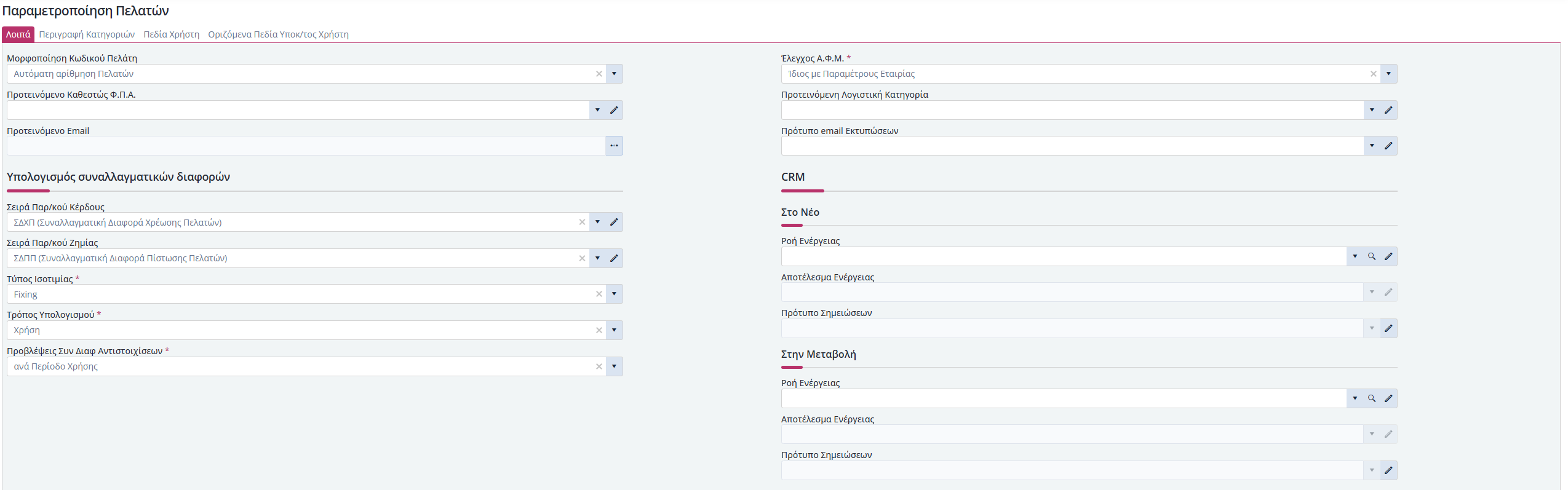Clear the Τύπος Ισοτιμίας Fixing value
The image size is (1568, 490).
pos(599,294)
